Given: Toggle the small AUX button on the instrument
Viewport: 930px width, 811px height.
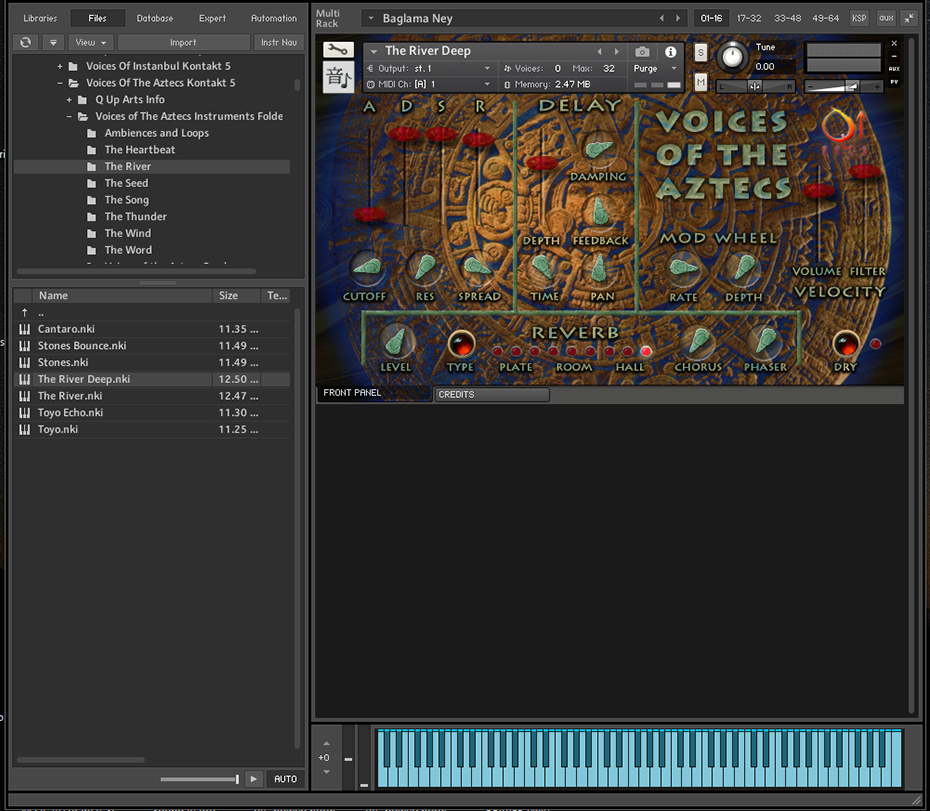Looking at the screenshot, I should point(894,69).
